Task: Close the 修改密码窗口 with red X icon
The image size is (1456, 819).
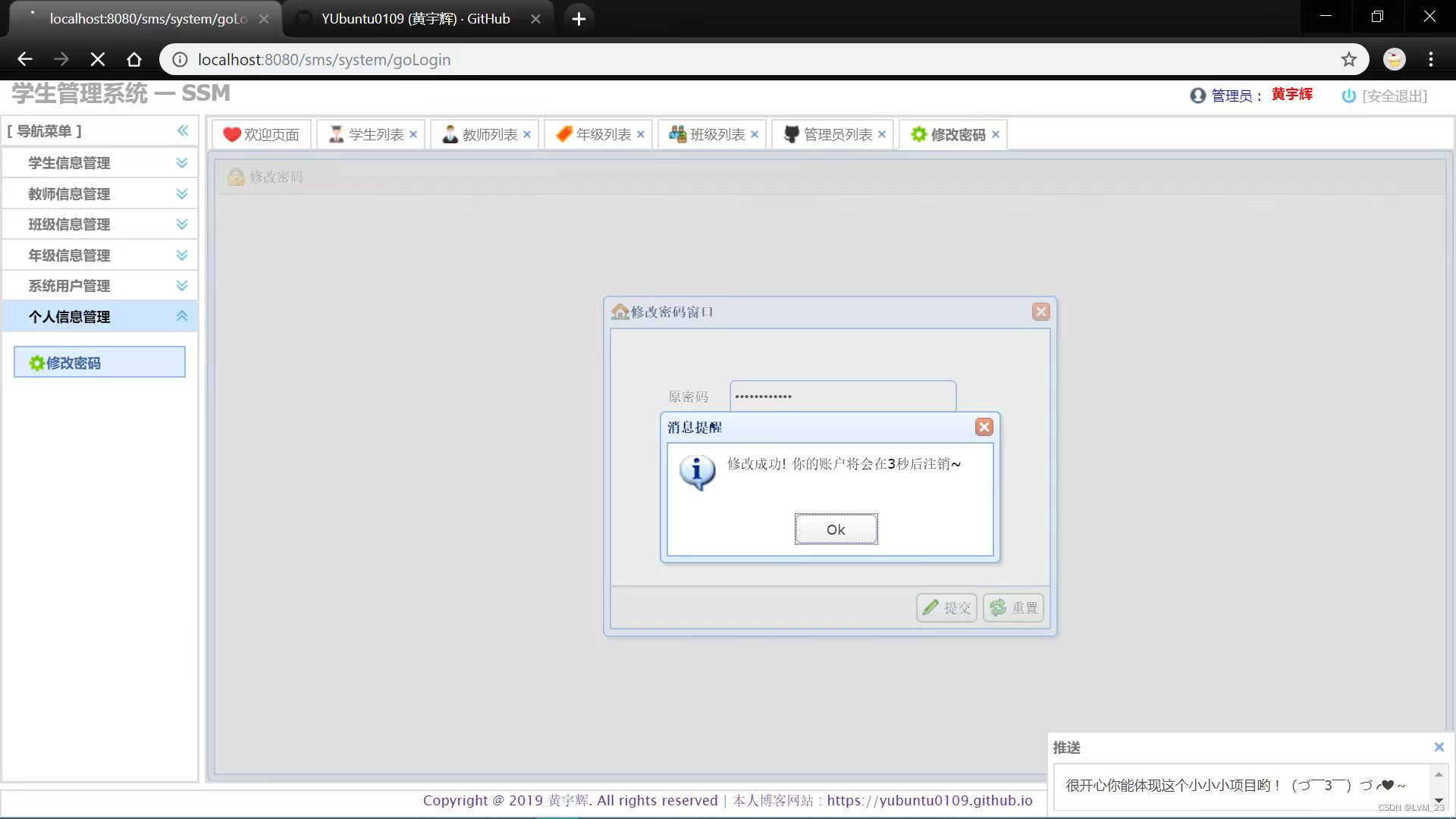Action: pos(1040,312)
